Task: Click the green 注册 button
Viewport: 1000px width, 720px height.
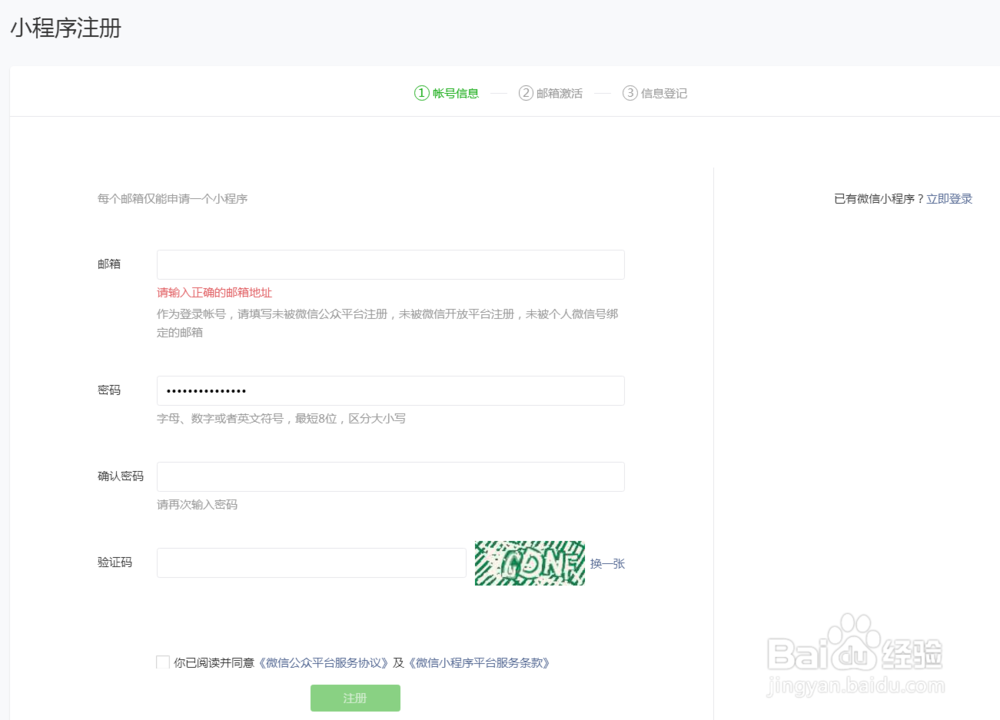Action: 355,698
